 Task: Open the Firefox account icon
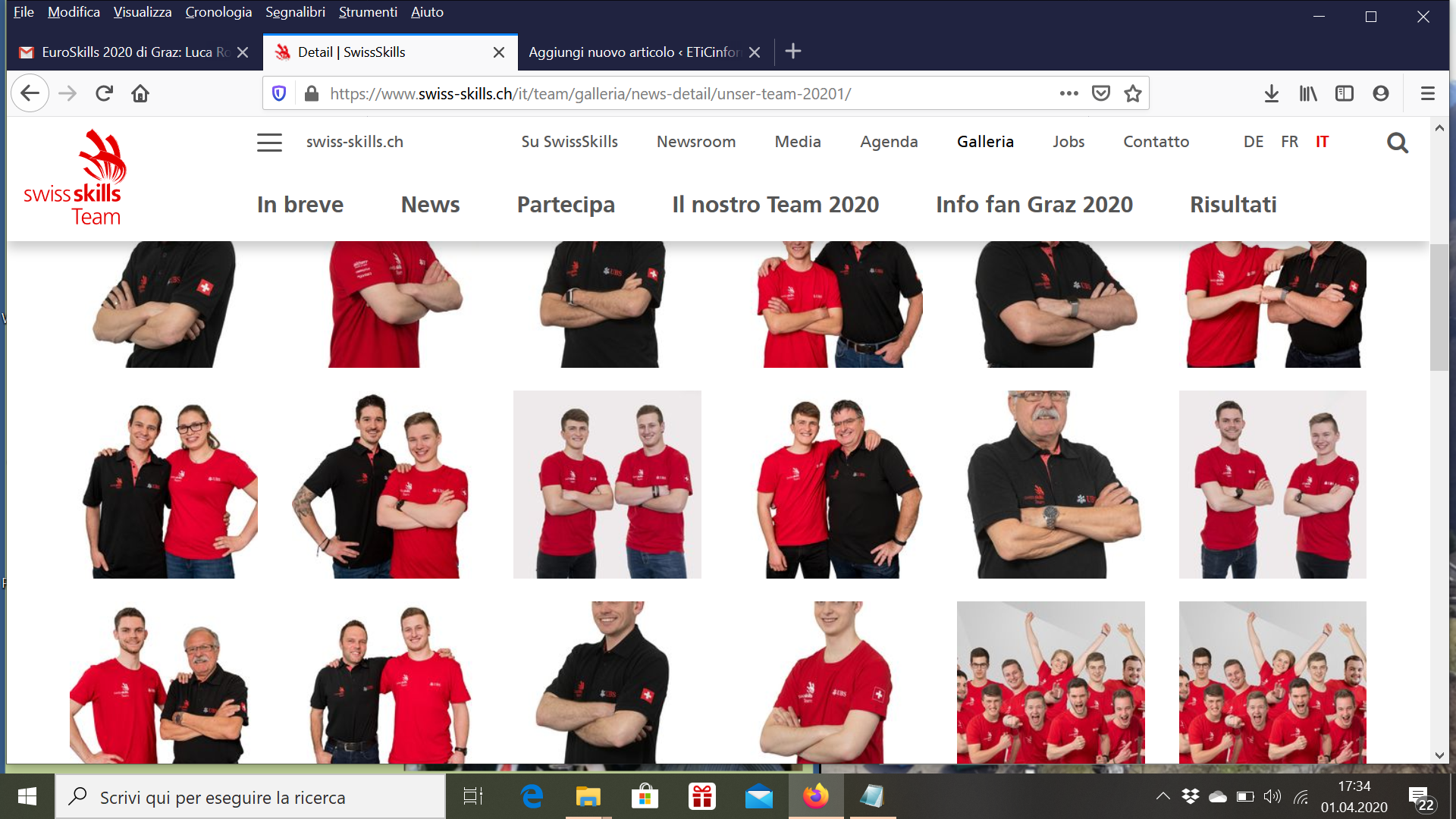pos(1381,93)
